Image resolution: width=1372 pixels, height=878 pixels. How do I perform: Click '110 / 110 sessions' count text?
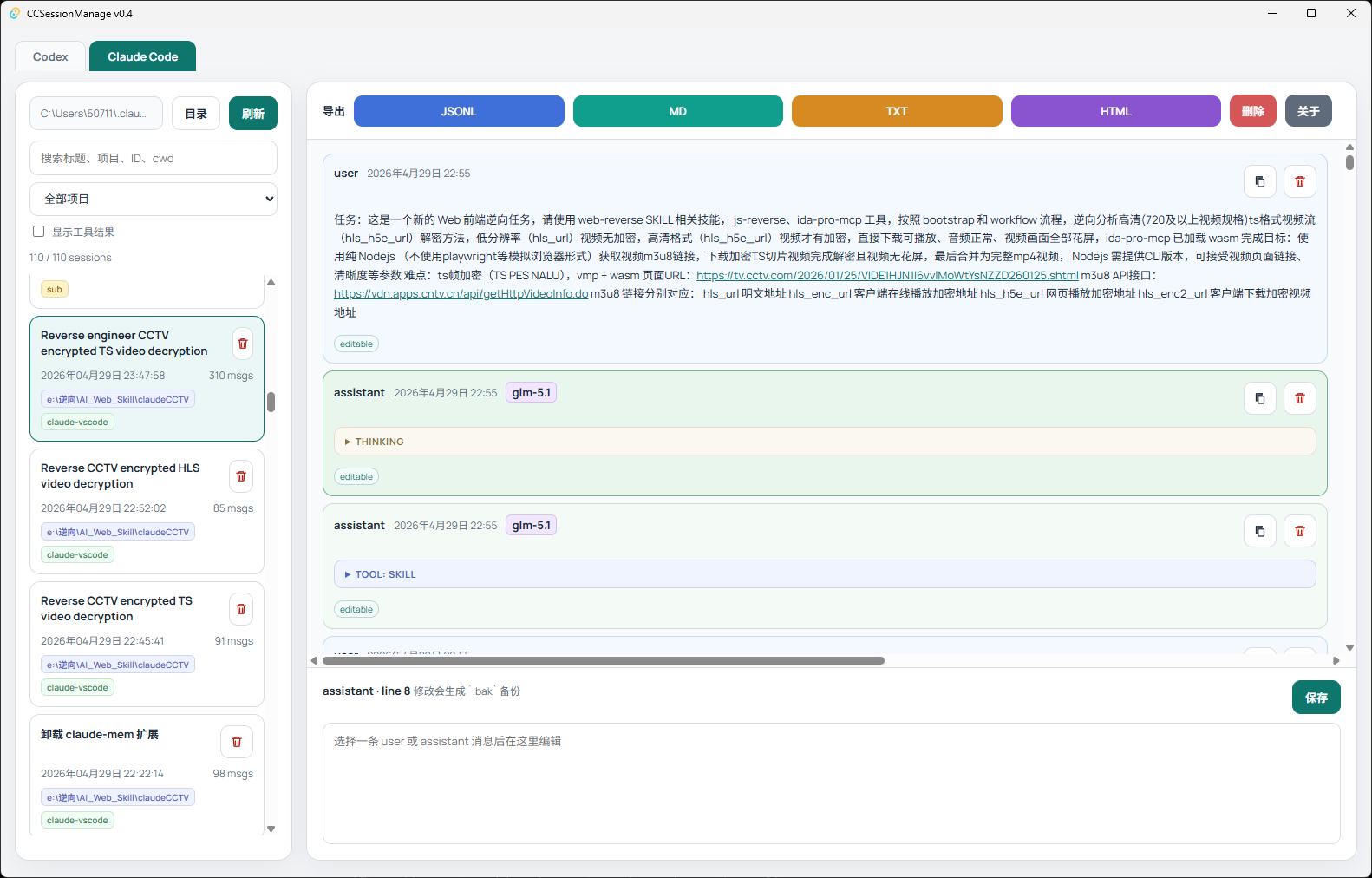click(x=70, y=258)
